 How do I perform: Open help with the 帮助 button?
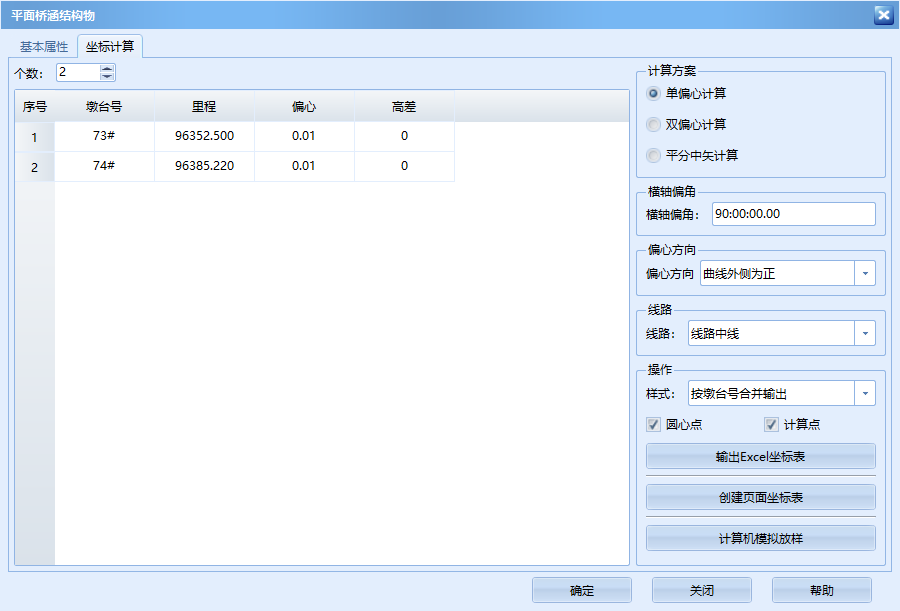pyautogui.click(x=821, y=591)
